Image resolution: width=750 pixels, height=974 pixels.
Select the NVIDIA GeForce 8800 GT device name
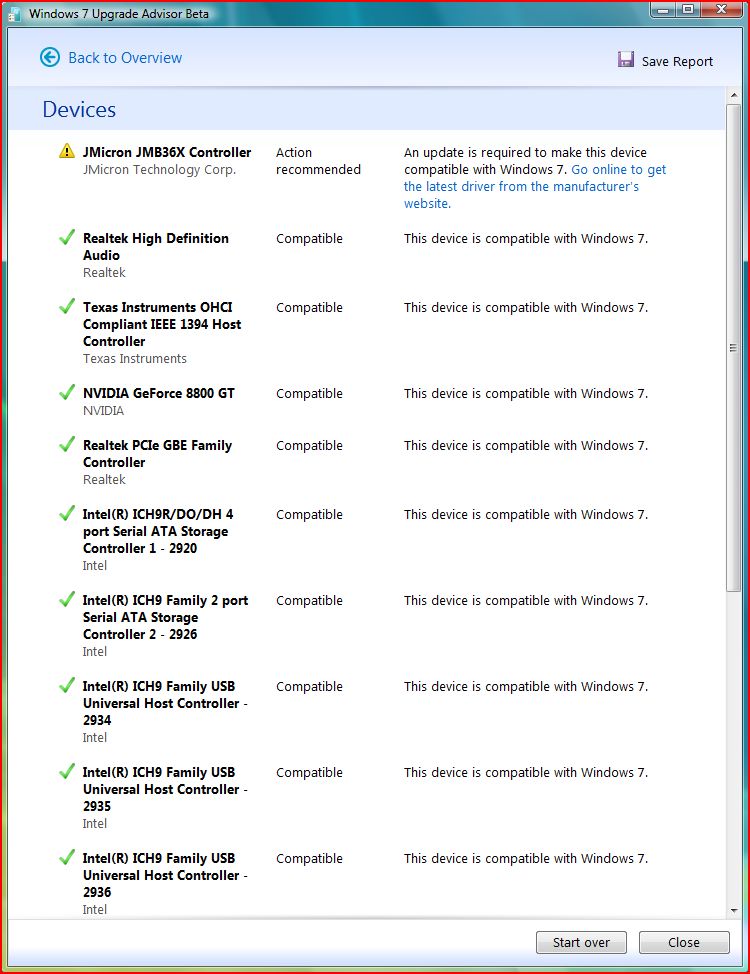coord(159,393)
